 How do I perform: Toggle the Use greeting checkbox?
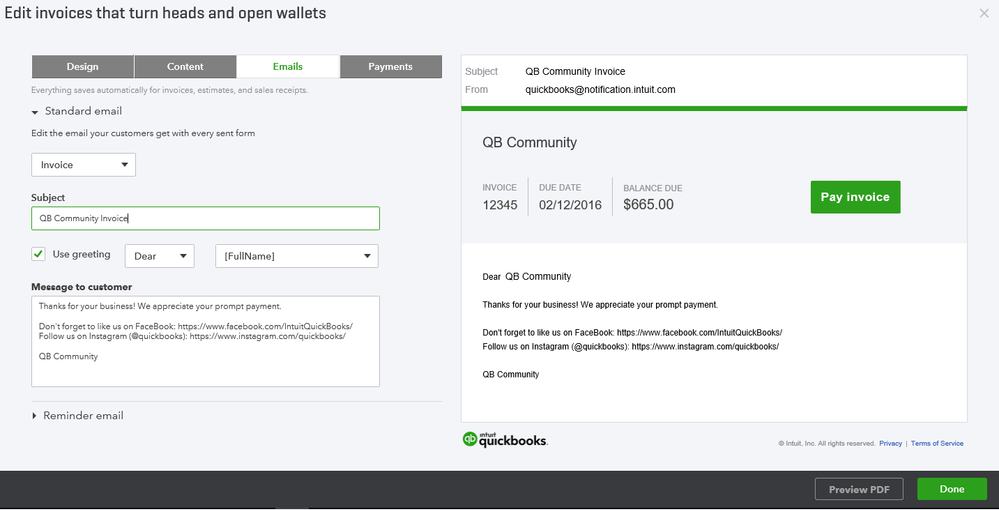point(39,255)
